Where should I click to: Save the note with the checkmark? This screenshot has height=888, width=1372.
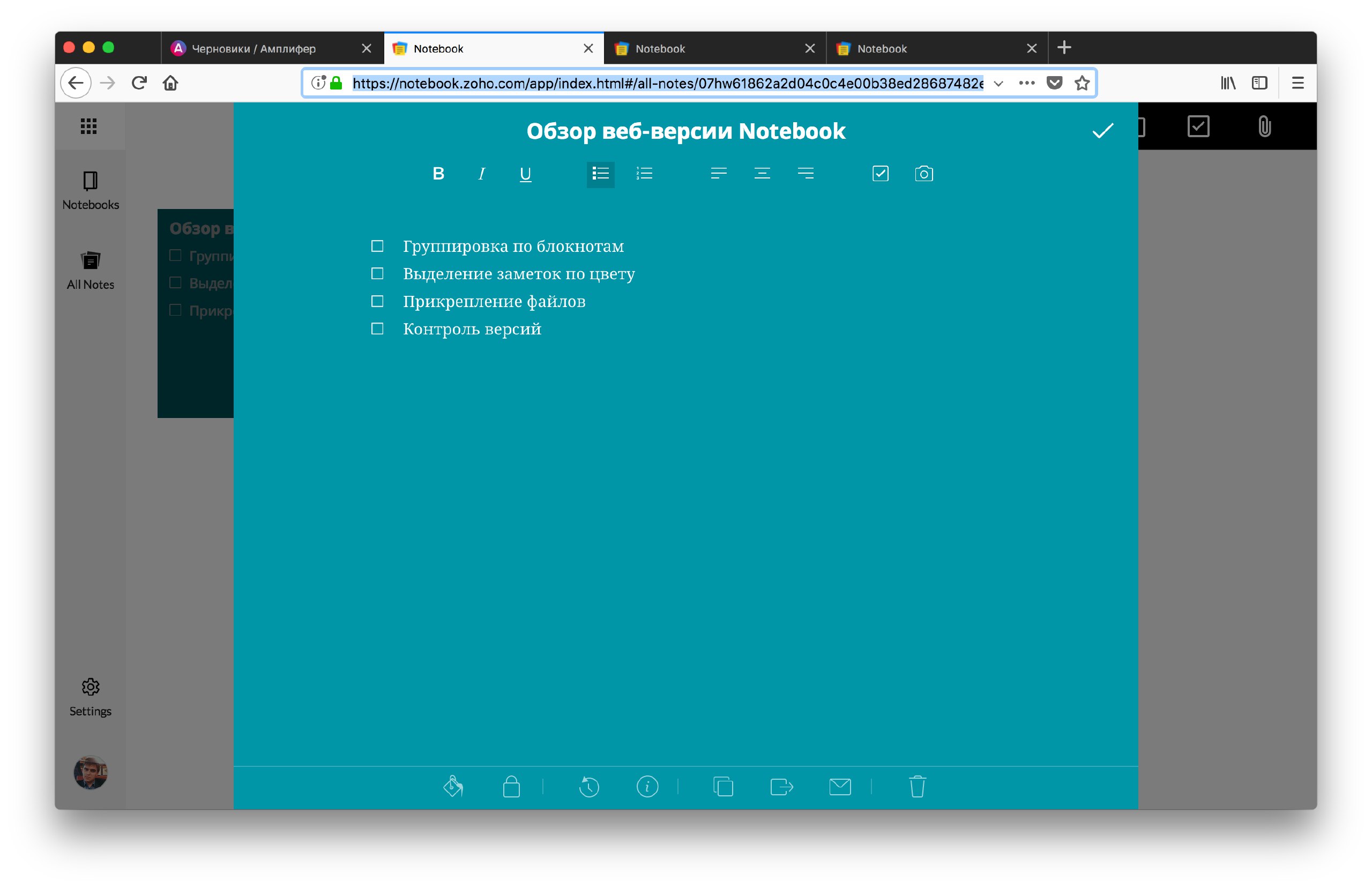point(1102,131)
